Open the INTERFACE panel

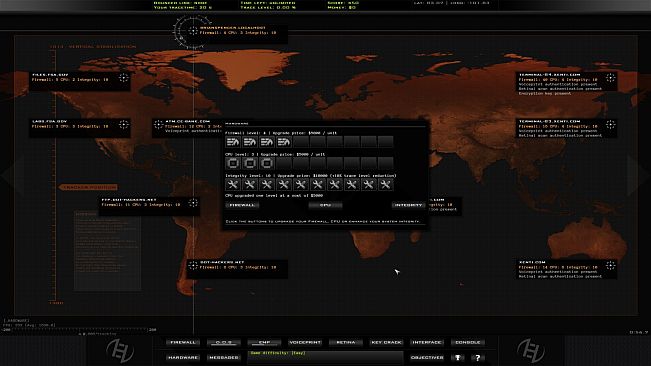[x=427, y=342]
